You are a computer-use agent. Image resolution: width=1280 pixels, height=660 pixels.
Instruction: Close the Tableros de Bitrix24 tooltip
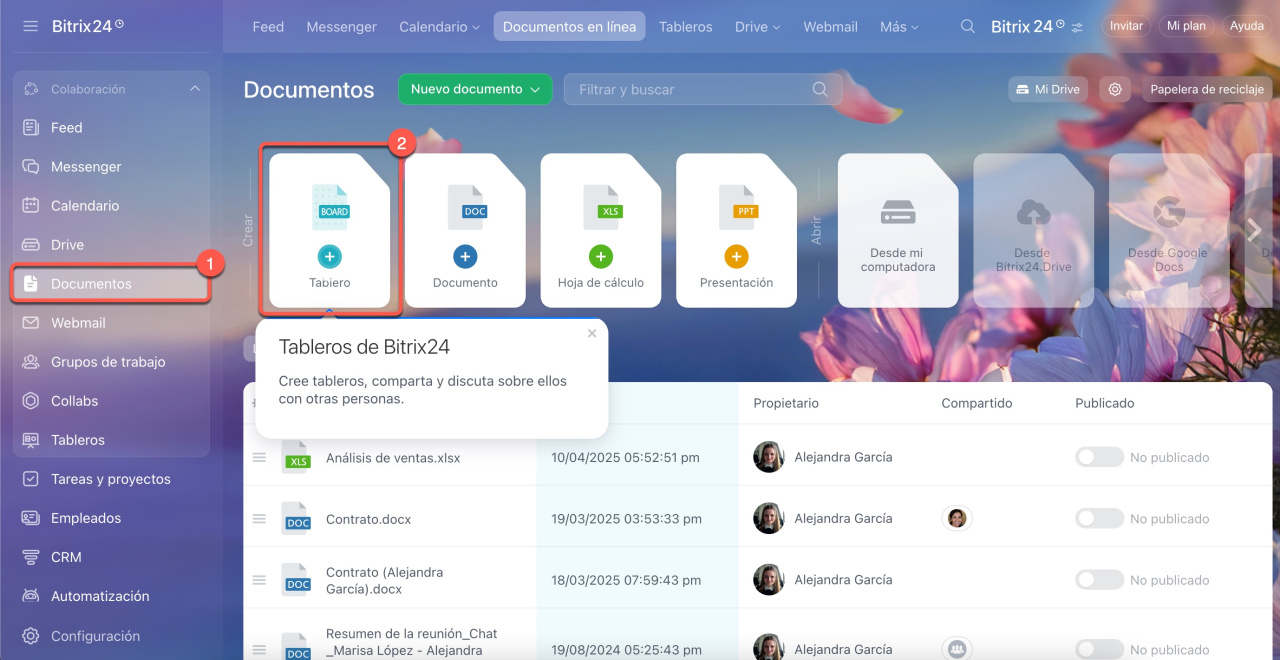pyautogui.click(x=592, y=333)
